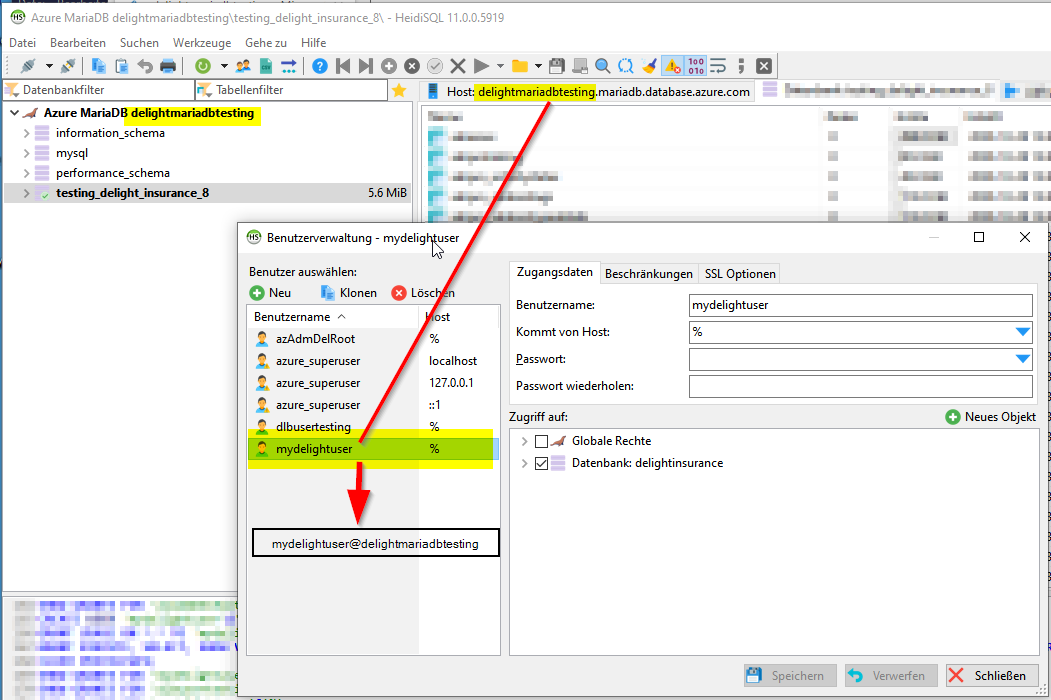This screenshot has height=700, width=1051.
Task: Expand the mysql database node
Action: click(26, 152)
